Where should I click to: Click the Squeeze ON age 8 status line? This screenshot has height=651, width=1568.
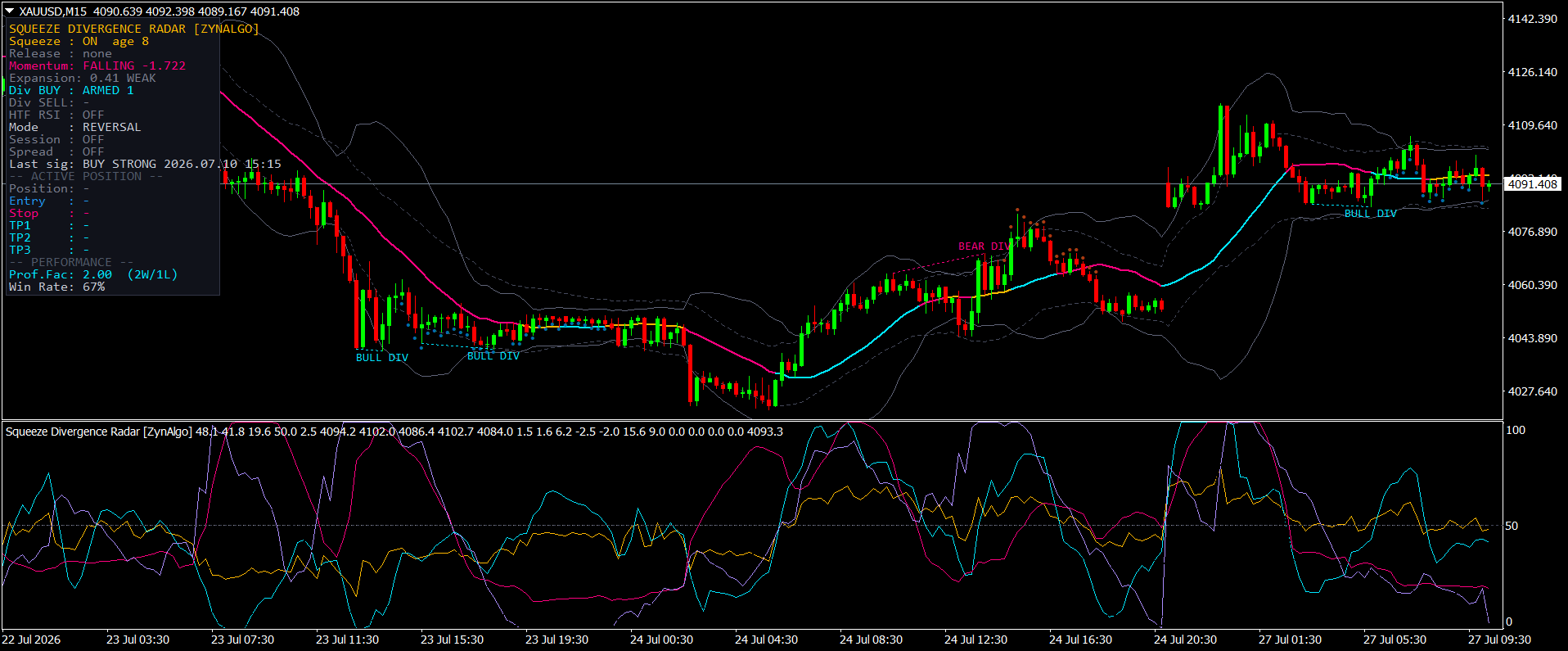point(79,41)
